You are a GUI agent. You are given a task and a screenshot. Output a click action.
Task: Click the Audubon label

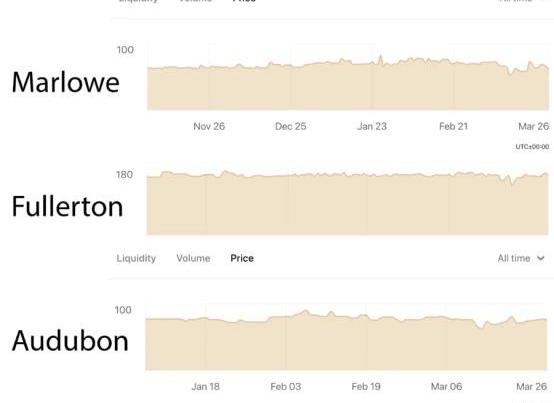(x=70, y=340)
